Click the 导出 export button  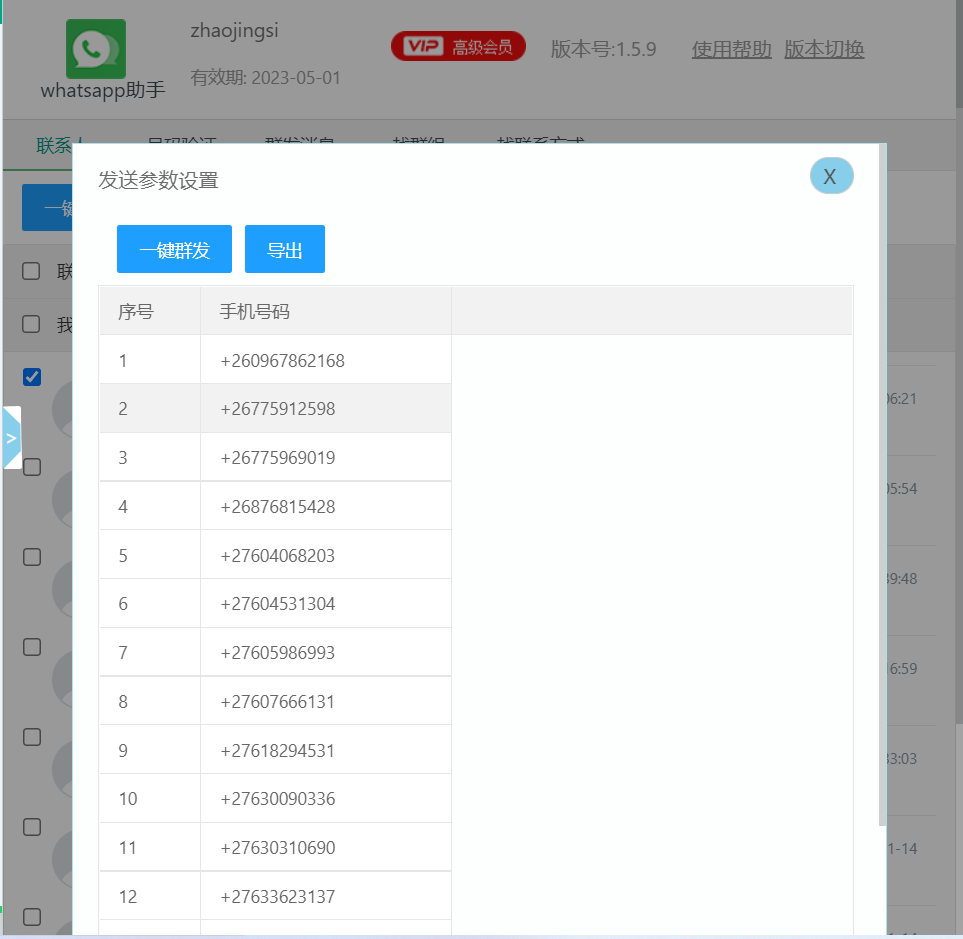(284, 249)
